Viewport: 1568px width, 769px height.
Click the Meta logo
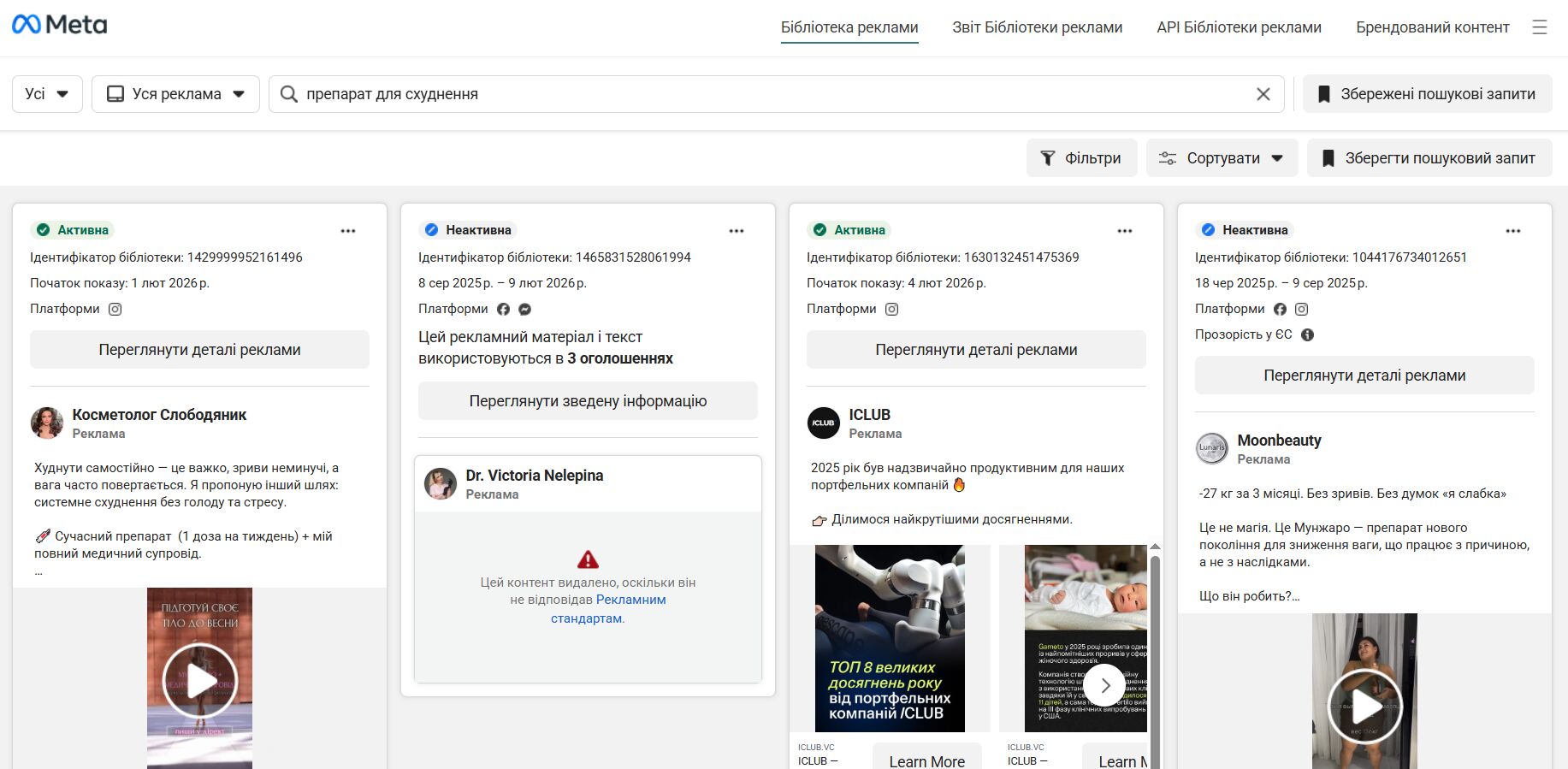59,25
